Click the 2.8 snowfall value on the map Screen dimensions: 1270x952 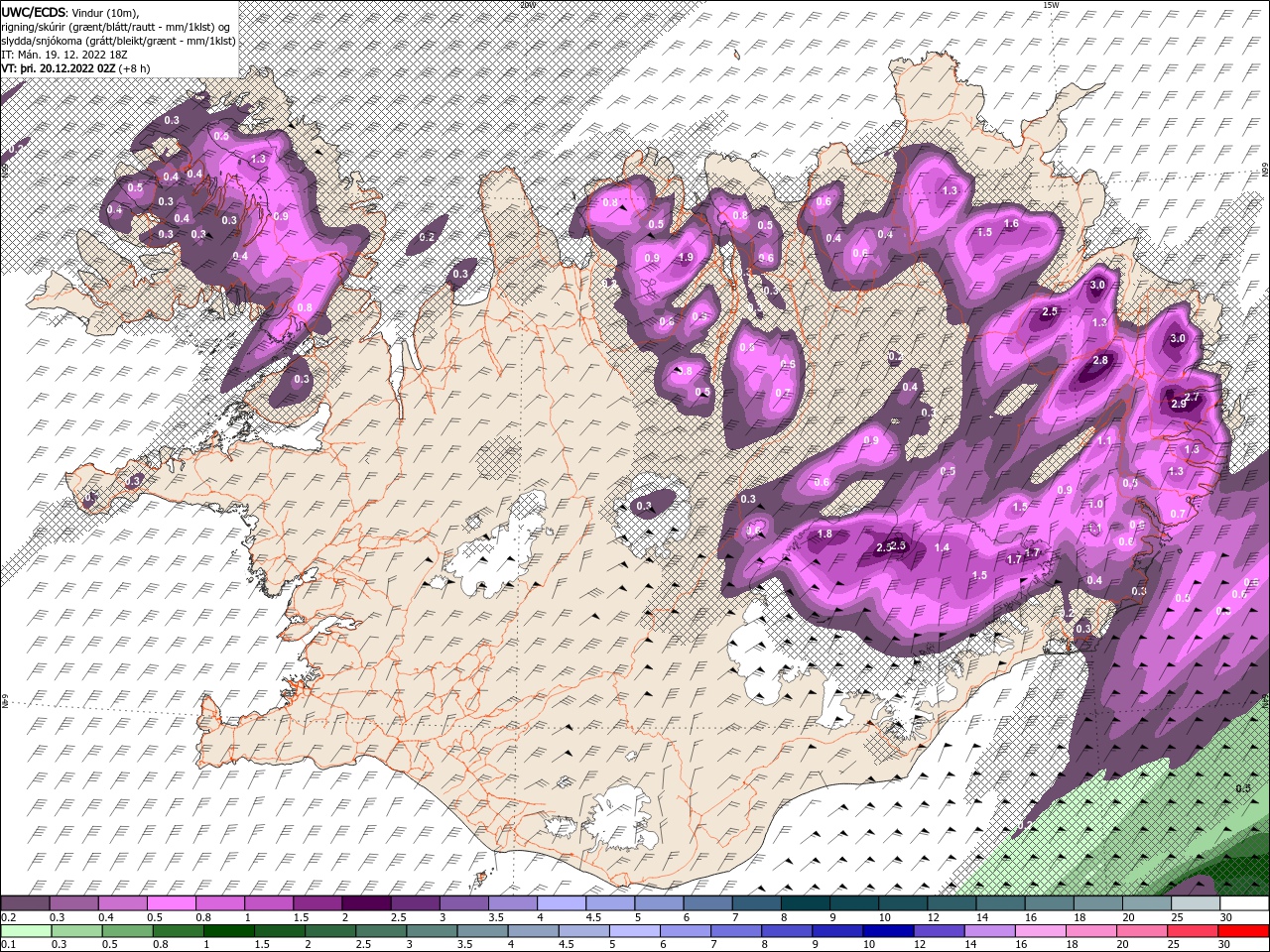pos(1100,360)
